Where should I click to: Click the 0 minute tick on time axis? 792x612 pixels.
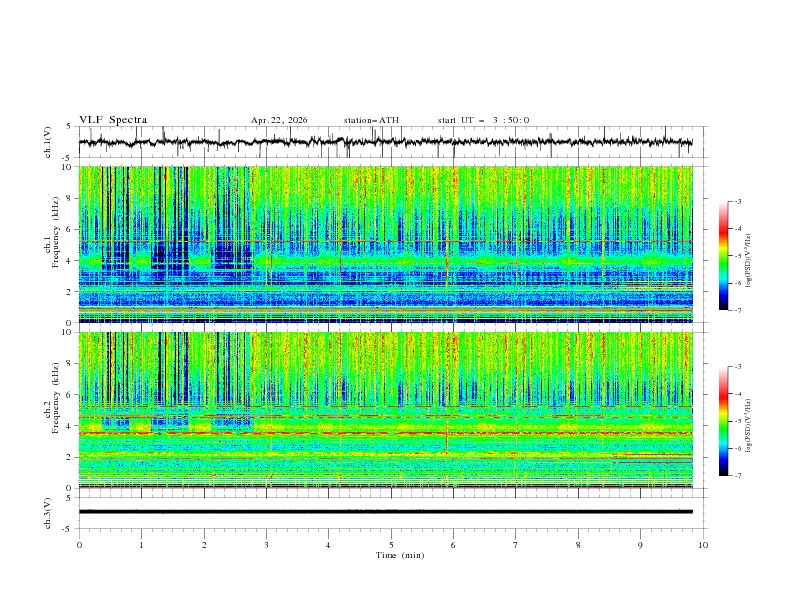coord(79,545)
